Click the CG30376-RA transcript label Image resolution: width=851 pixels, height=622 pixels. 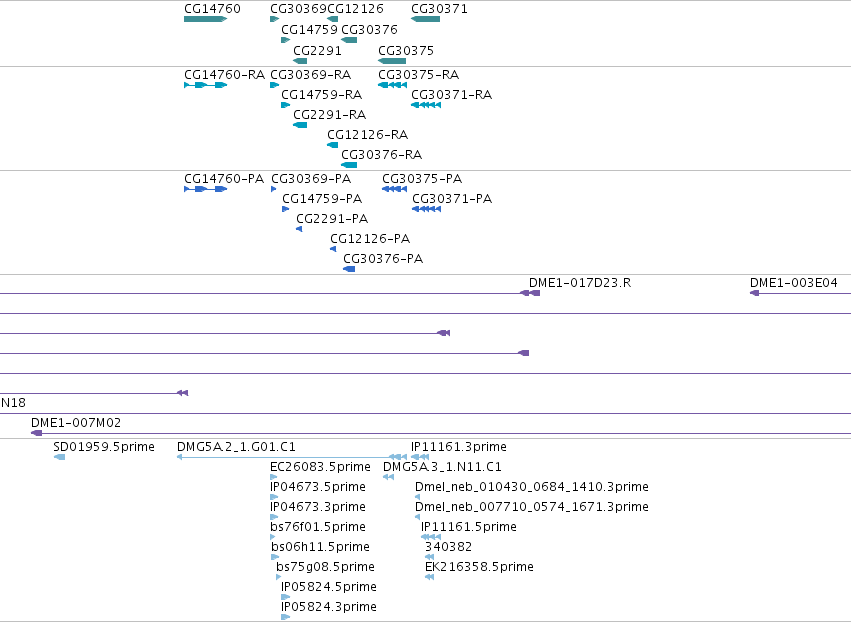(382, 155)
